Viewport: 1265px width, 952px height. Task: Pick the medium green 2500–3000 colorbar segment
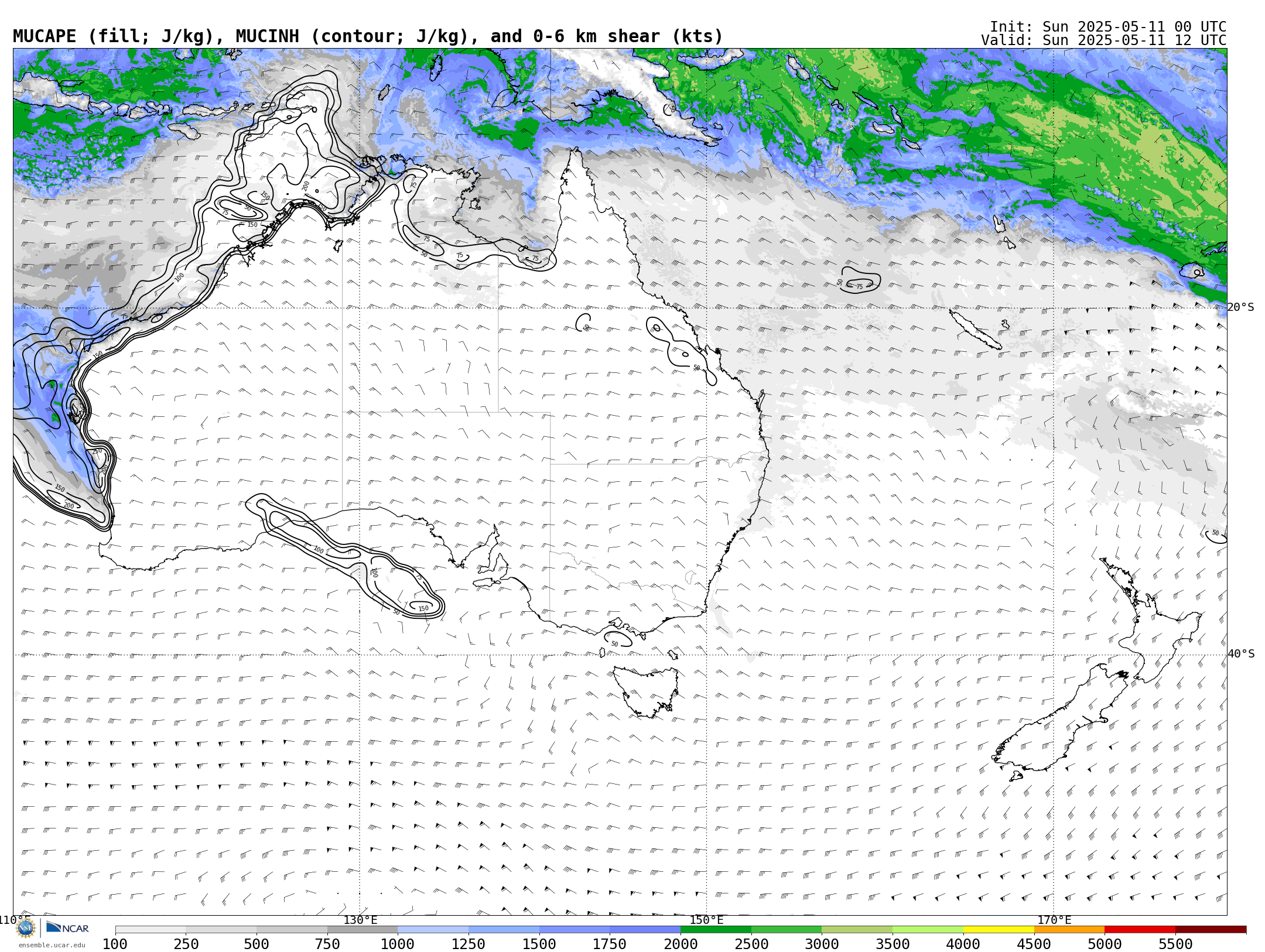point(787,930)
